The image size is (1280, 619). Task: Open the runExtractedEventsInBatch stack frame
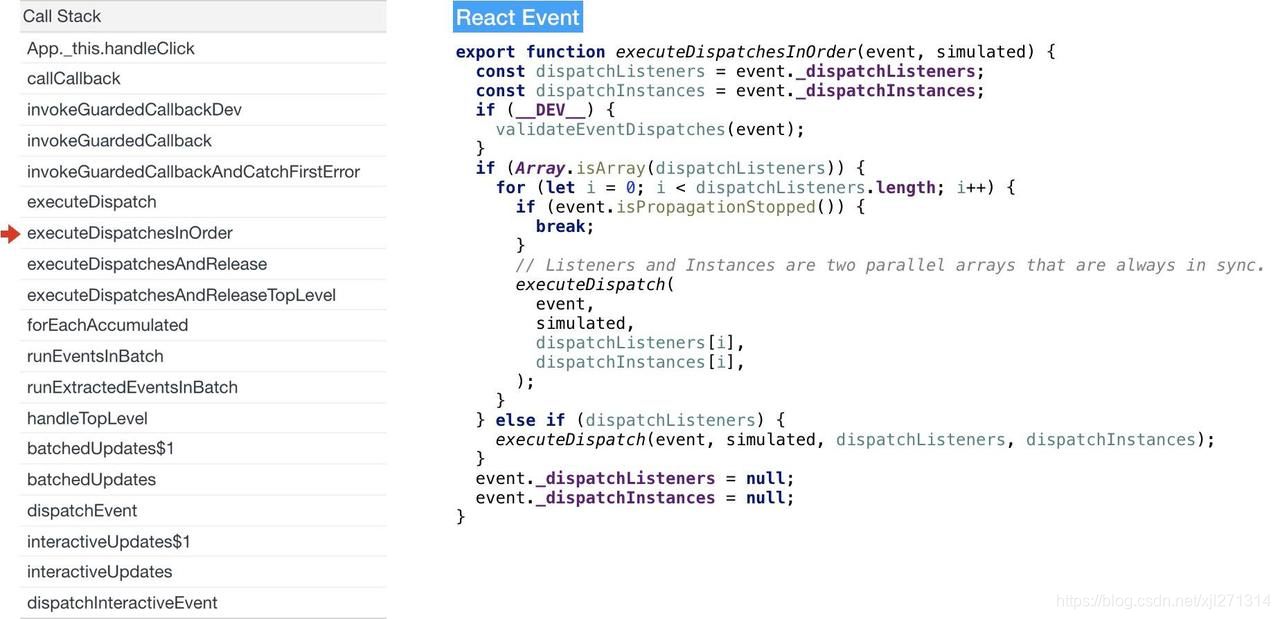203,387
